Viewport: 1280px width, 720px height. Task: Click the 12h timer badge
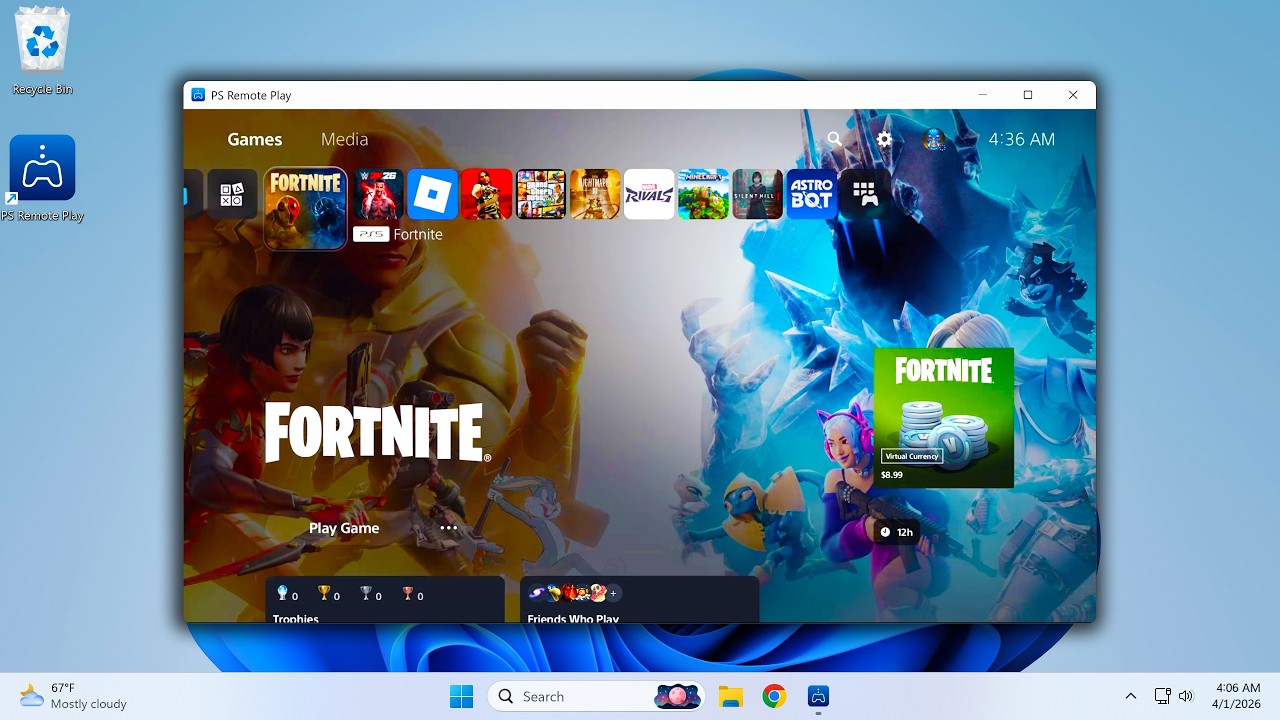(896, 532)
